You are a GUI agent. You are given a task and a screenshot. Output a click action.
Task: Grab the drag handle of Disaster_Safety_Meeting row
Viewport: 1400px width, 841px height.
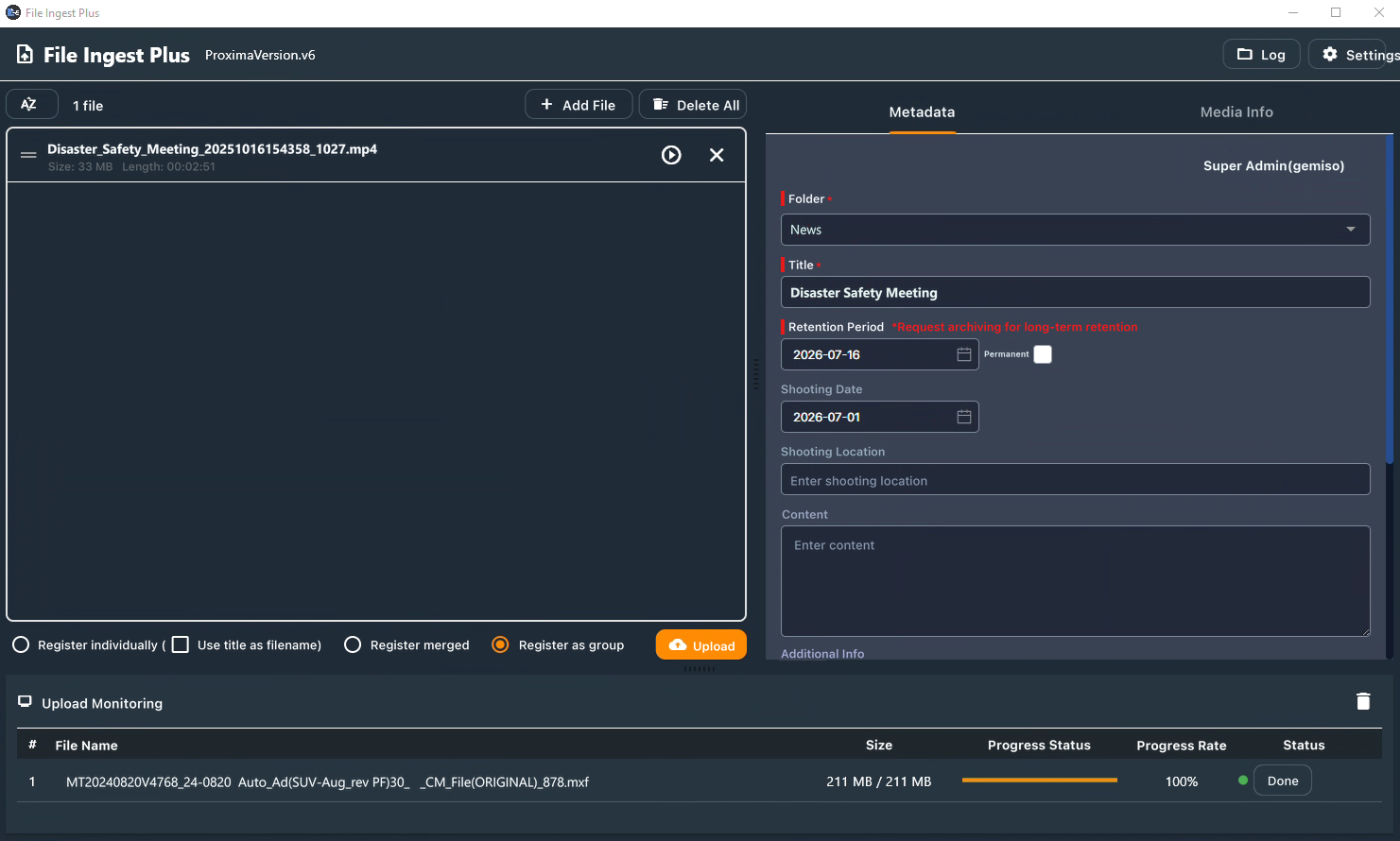28,155
